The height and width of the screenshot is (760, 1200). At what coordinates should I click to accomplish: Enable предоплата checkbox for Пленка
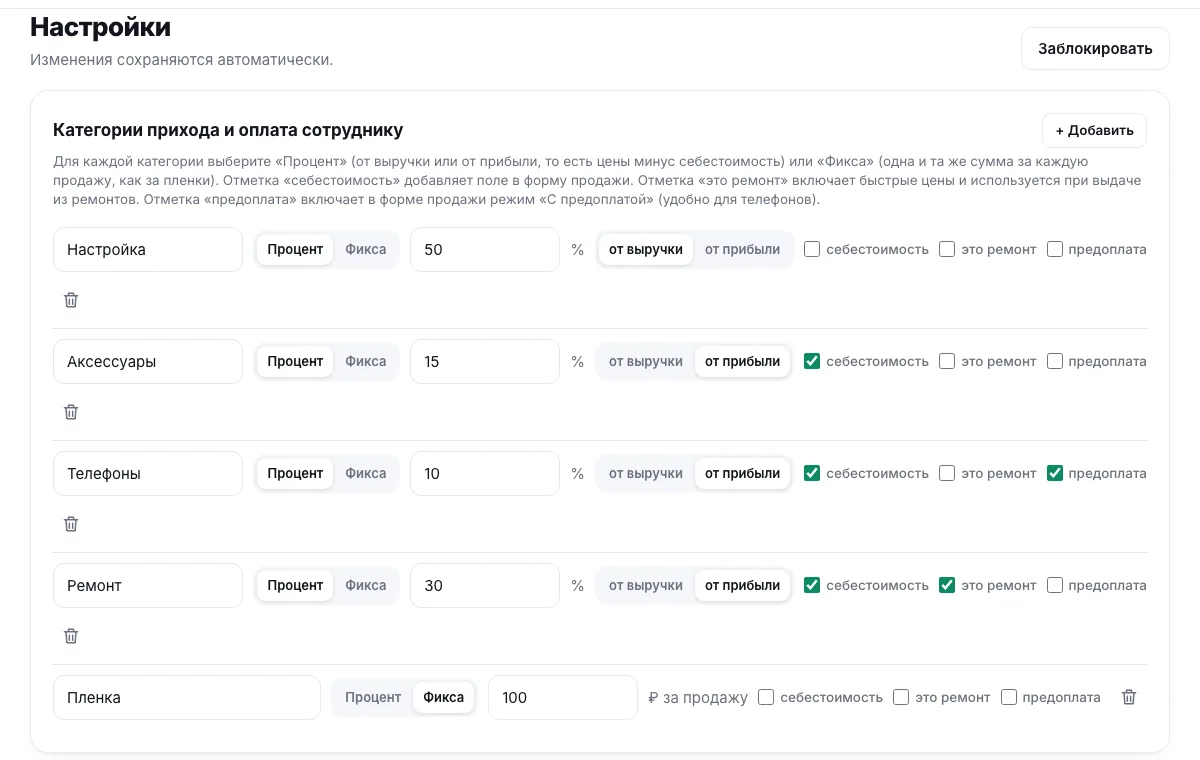point(1009,698)
